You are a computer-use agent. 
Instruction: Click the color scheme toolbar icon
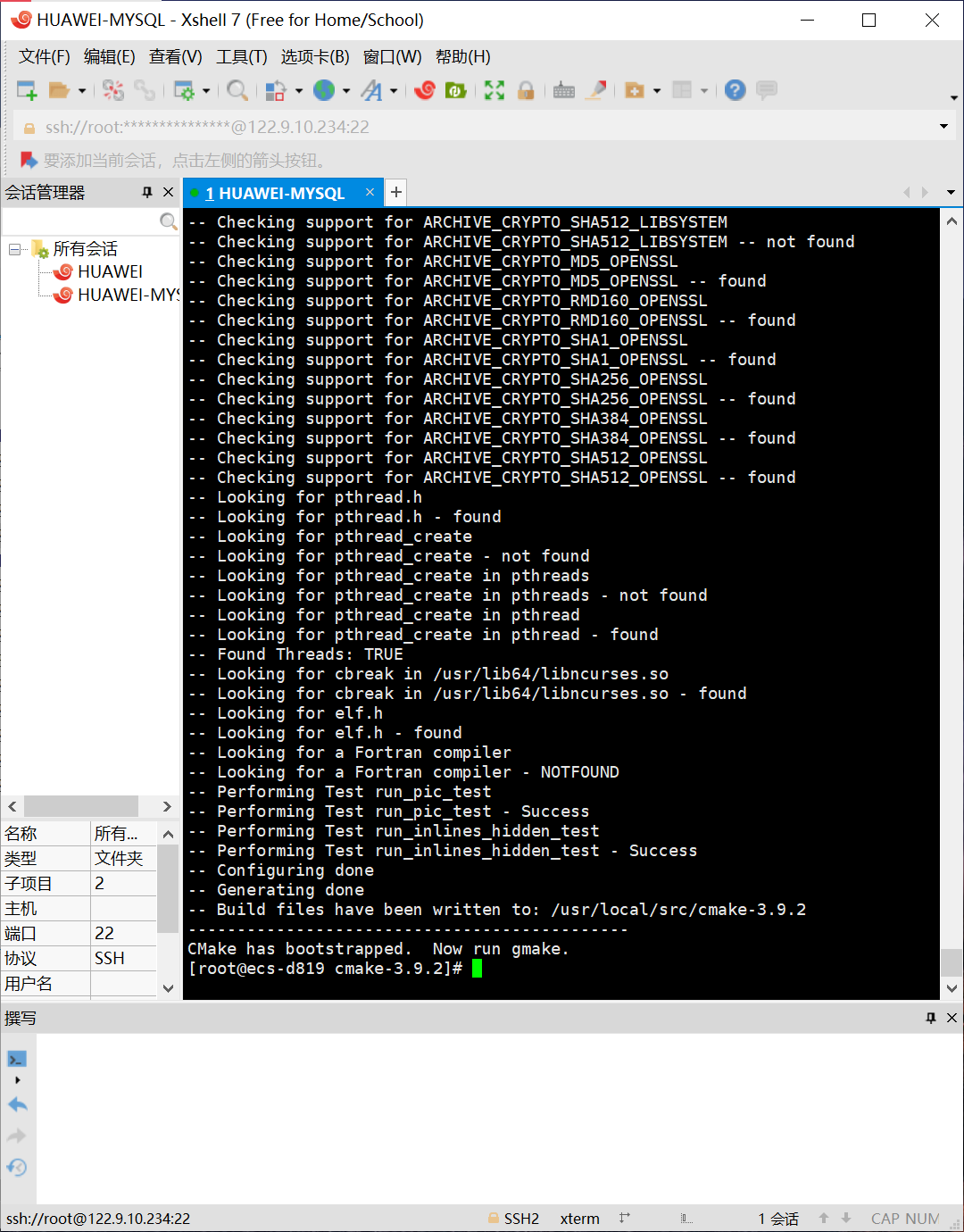(x=276, y=90)
